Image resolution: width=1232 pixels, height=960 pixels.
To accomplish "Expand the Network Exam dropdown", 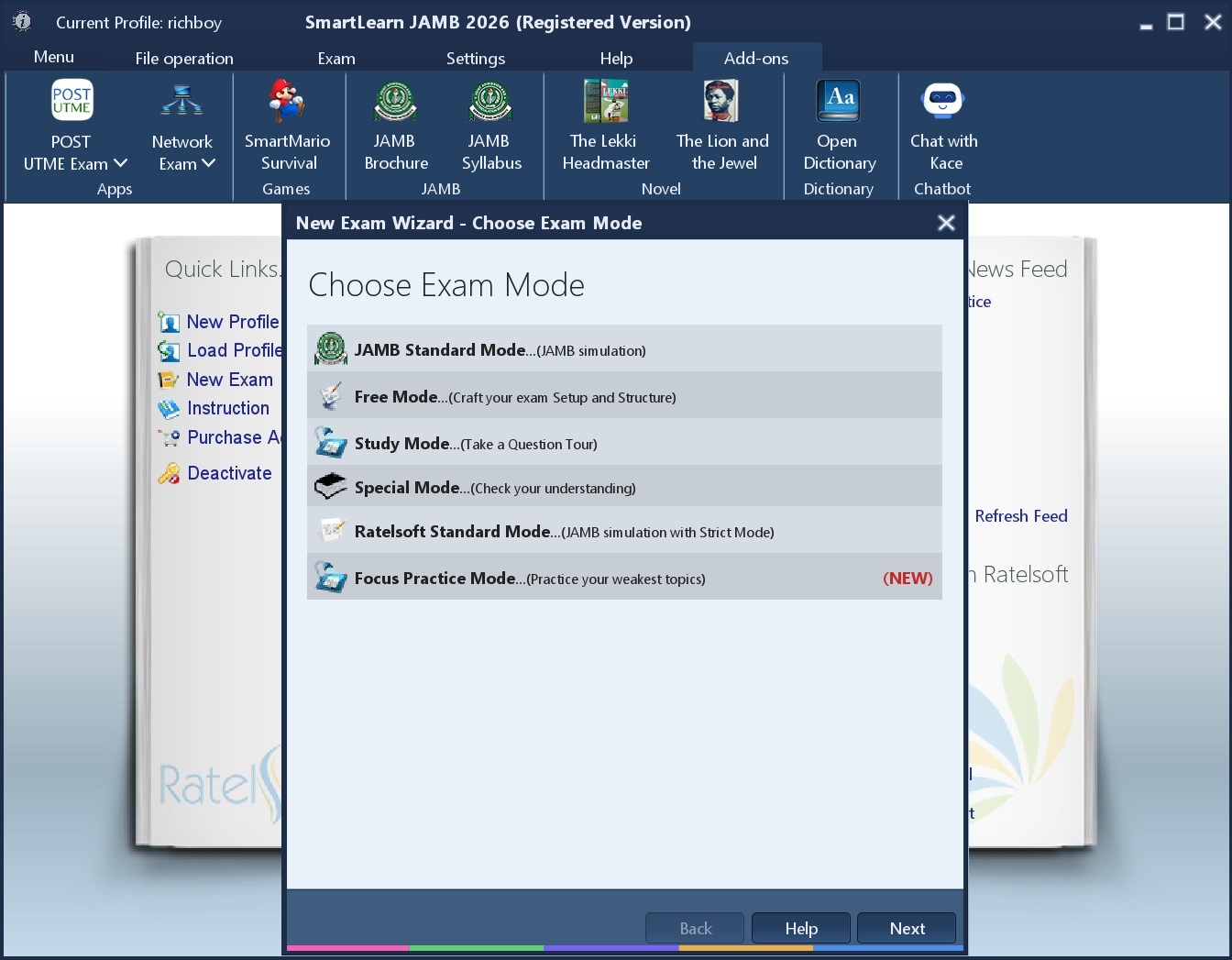I will point(208,163).
